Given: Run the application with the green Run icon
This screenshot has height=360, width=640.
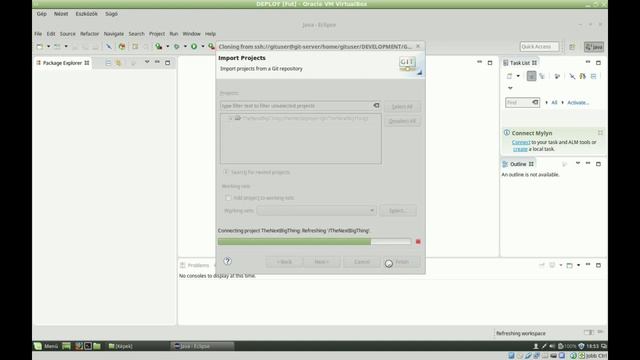Looking at the screenshot, I should coord(194,47).
